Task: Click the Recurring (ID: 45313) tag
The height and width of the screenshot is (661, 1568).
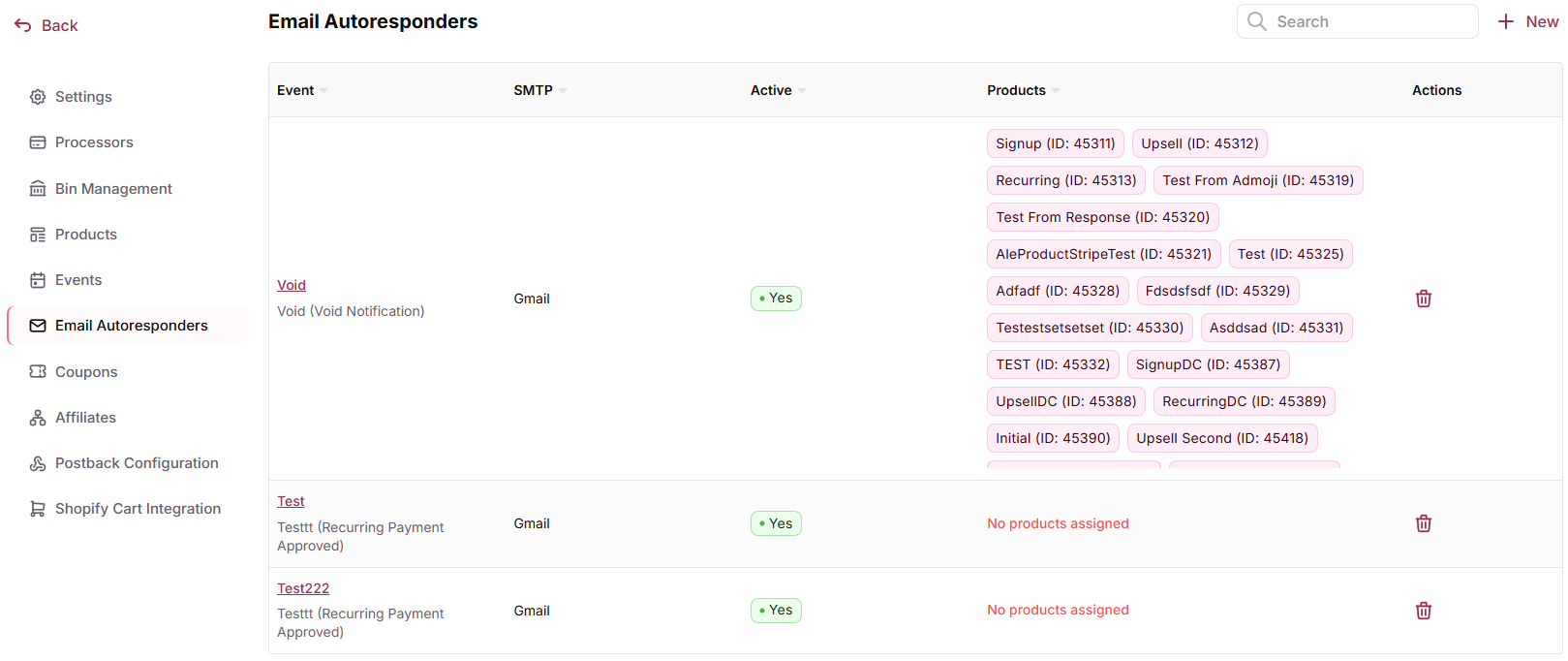Action: (1066, 180)
